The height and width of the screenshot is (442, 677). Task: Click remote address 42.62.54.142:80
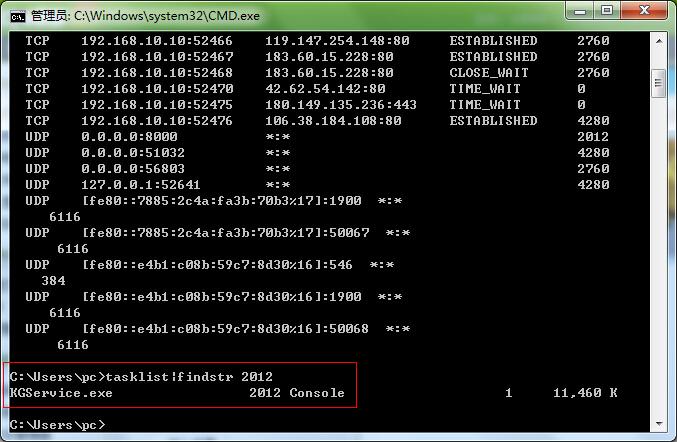click(325, 89)
